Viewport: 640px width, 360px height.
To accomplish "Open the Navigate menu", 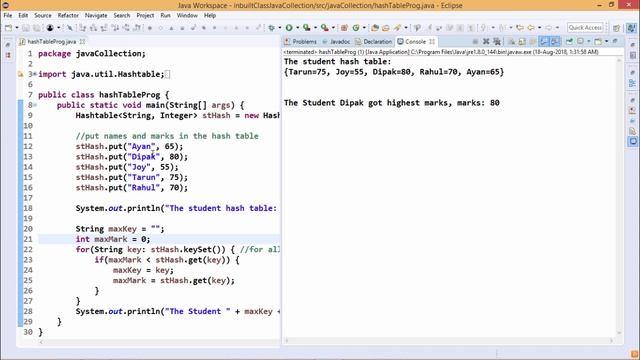I will coord(96,16).
